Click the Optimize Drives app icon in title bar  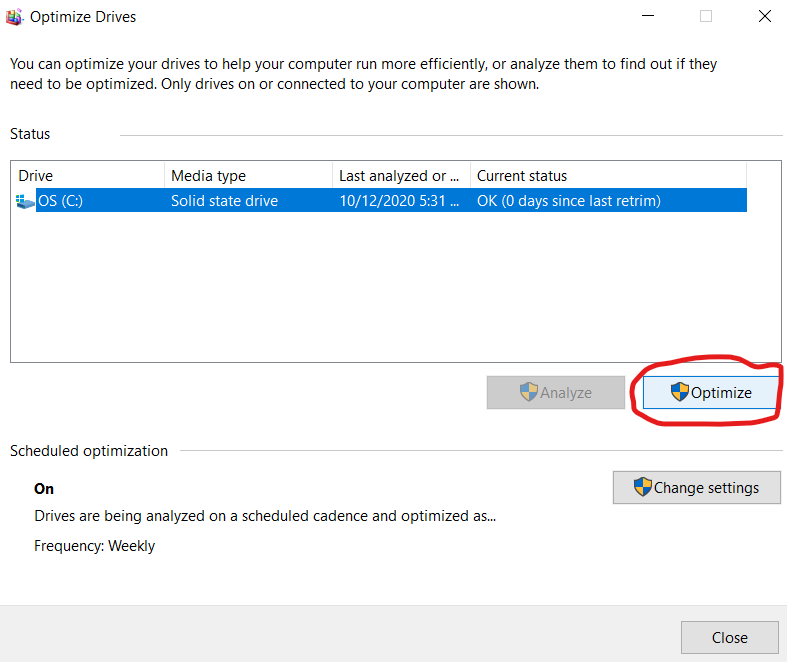14,17
